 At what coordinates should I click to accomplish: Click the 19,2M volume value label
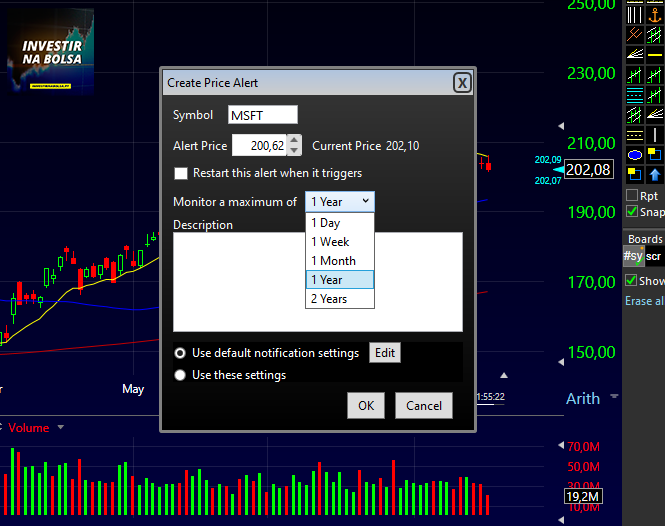[583, 496]
